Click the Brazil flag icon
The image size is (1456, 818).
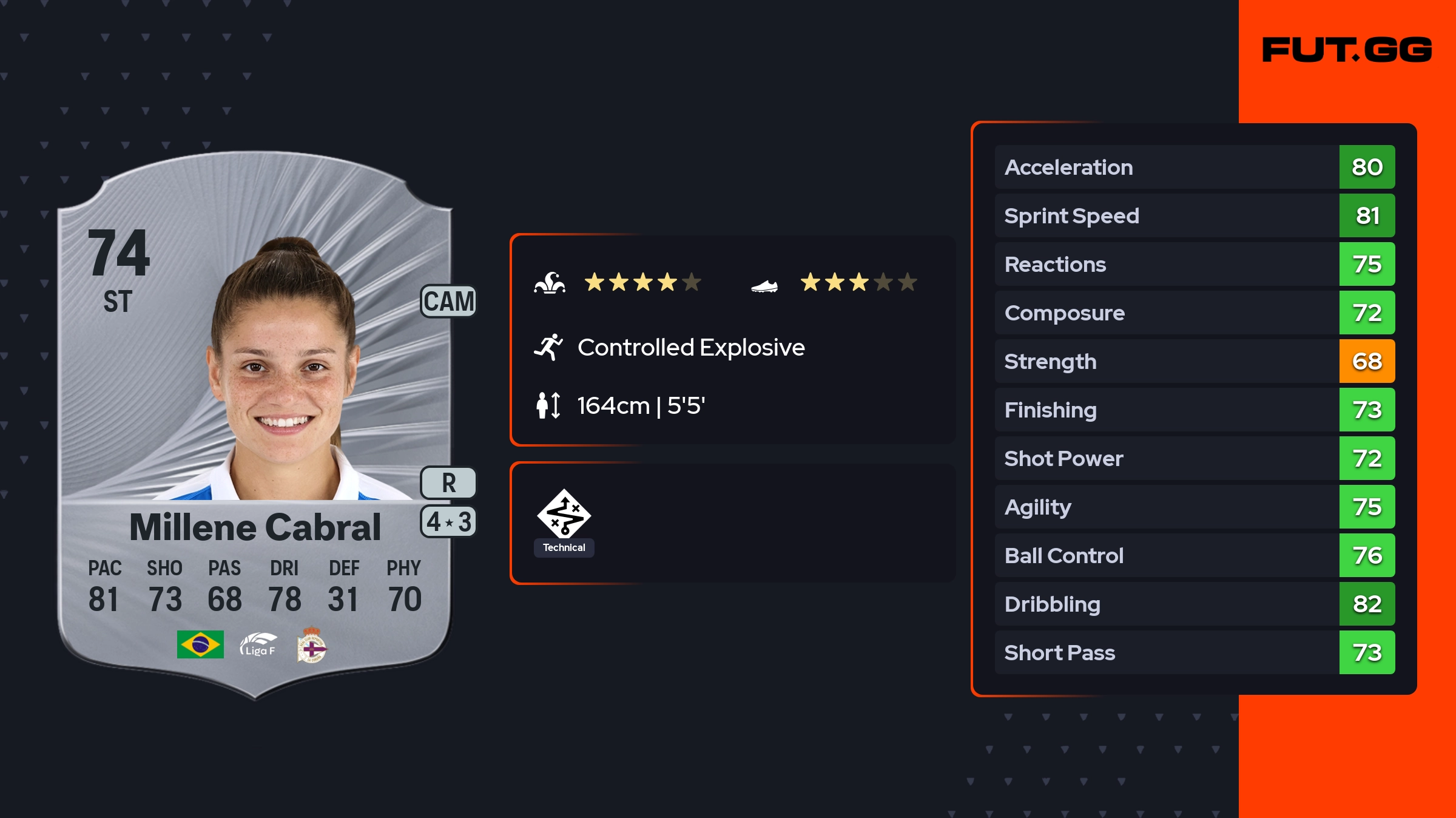pos(200,644)
